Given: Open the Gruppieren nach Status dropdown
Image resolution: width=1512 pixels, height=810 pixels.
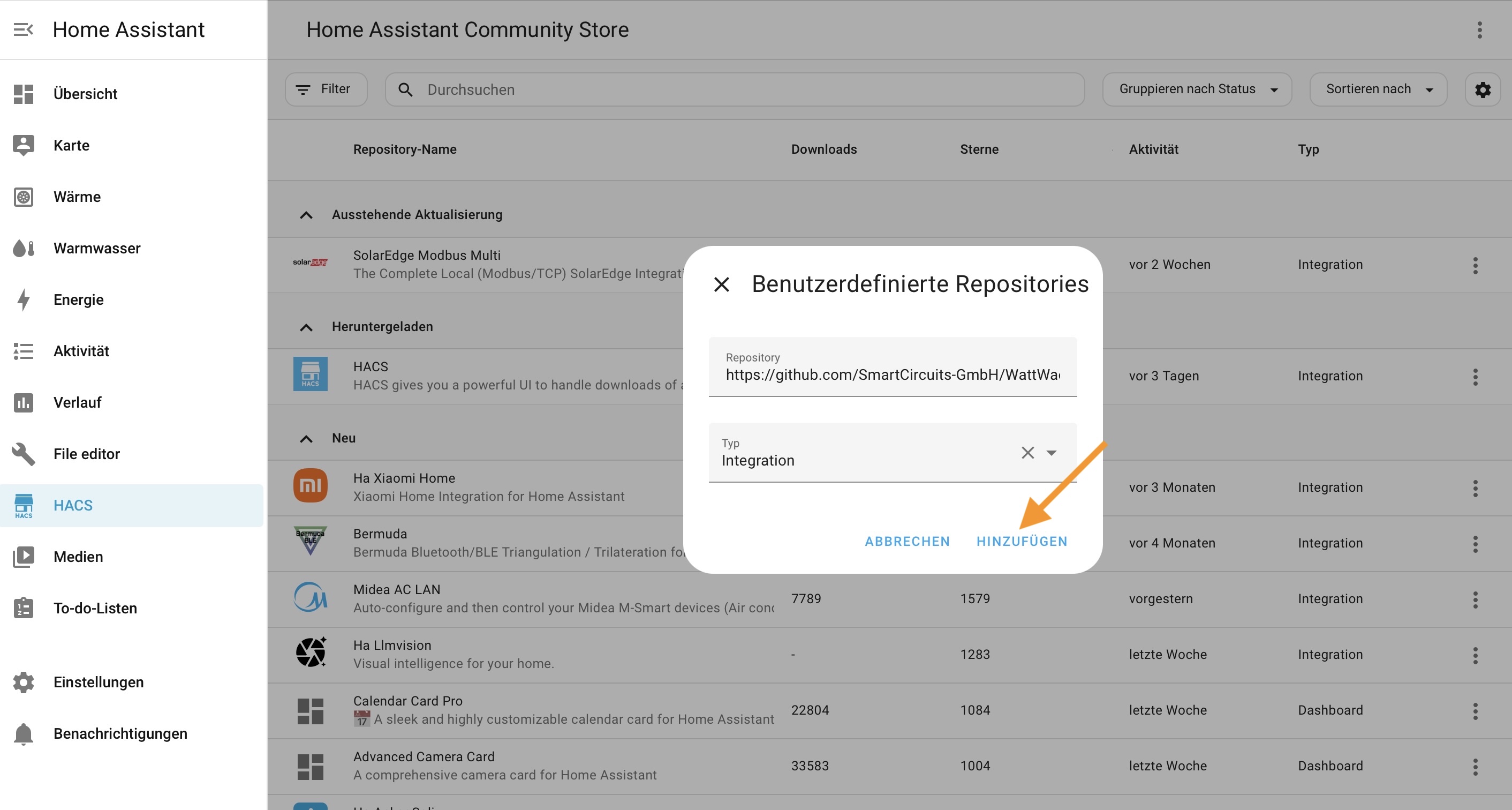Looking at the screenshot, I should click(1197, 89).
